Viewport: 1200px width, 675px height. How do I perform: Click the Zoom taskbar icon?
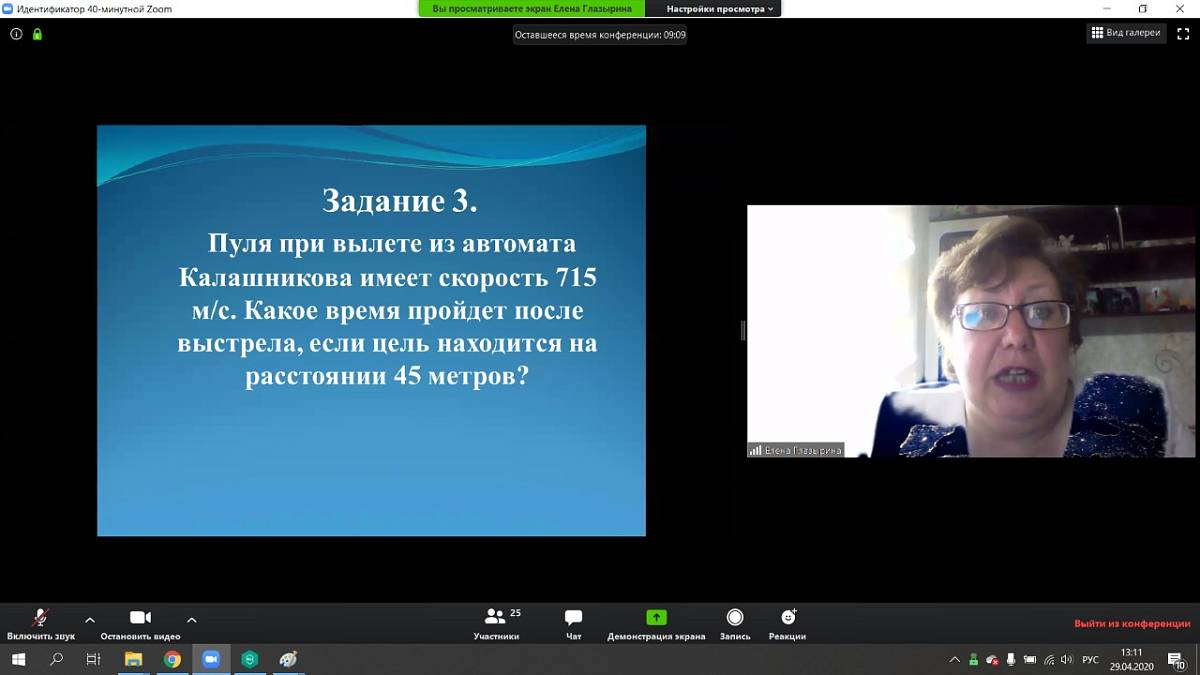pos(211,659)
